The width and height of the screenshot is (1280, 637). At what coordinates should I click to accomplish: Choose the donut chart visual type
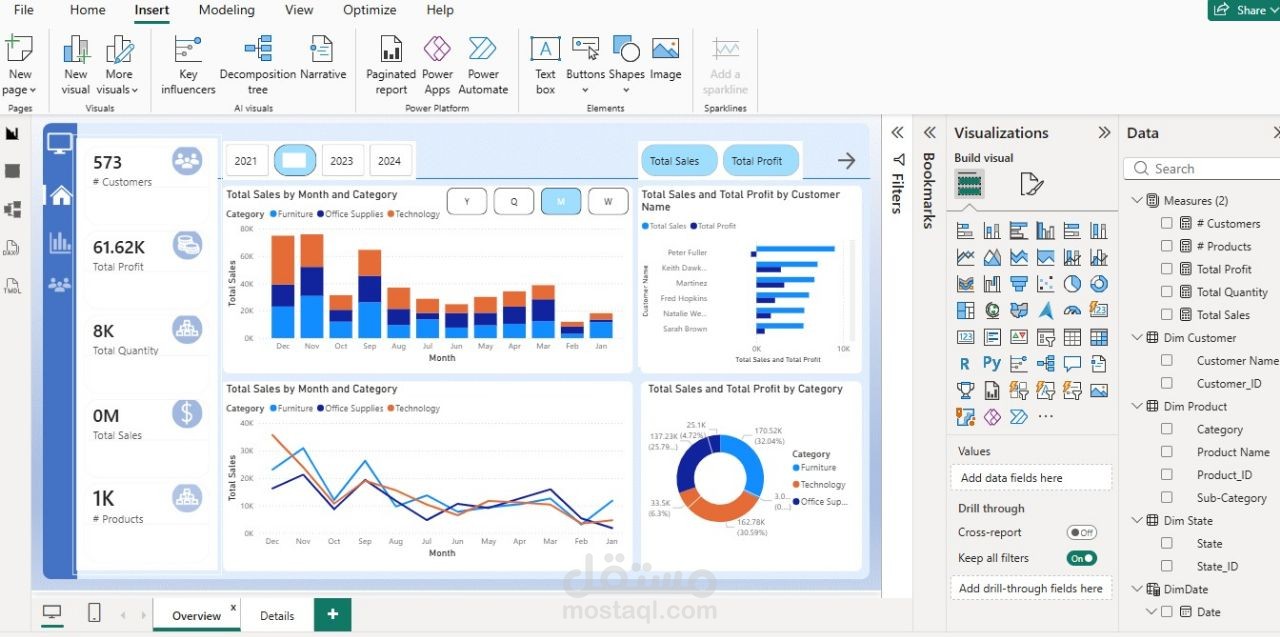(1100, 284)
